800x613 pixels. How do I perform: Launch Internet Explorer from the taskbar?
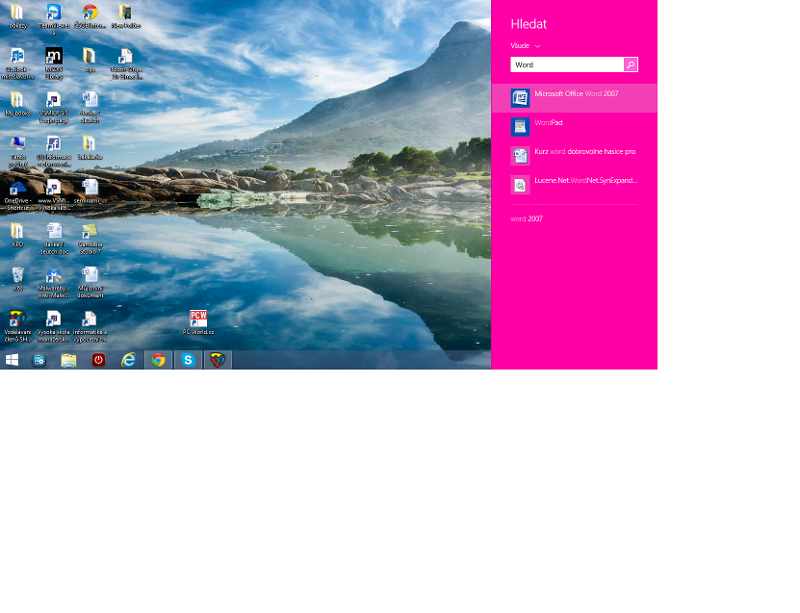pyautogui.click(x=128, y=360)
